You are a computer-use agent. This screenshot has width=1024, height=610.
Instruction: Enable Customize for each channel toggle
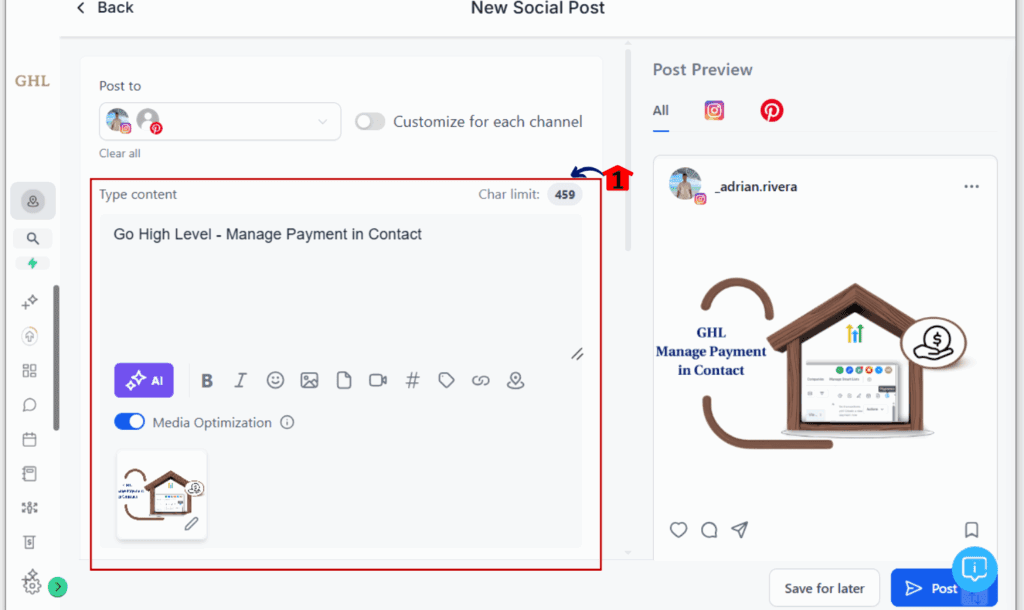tap(370, 121)
